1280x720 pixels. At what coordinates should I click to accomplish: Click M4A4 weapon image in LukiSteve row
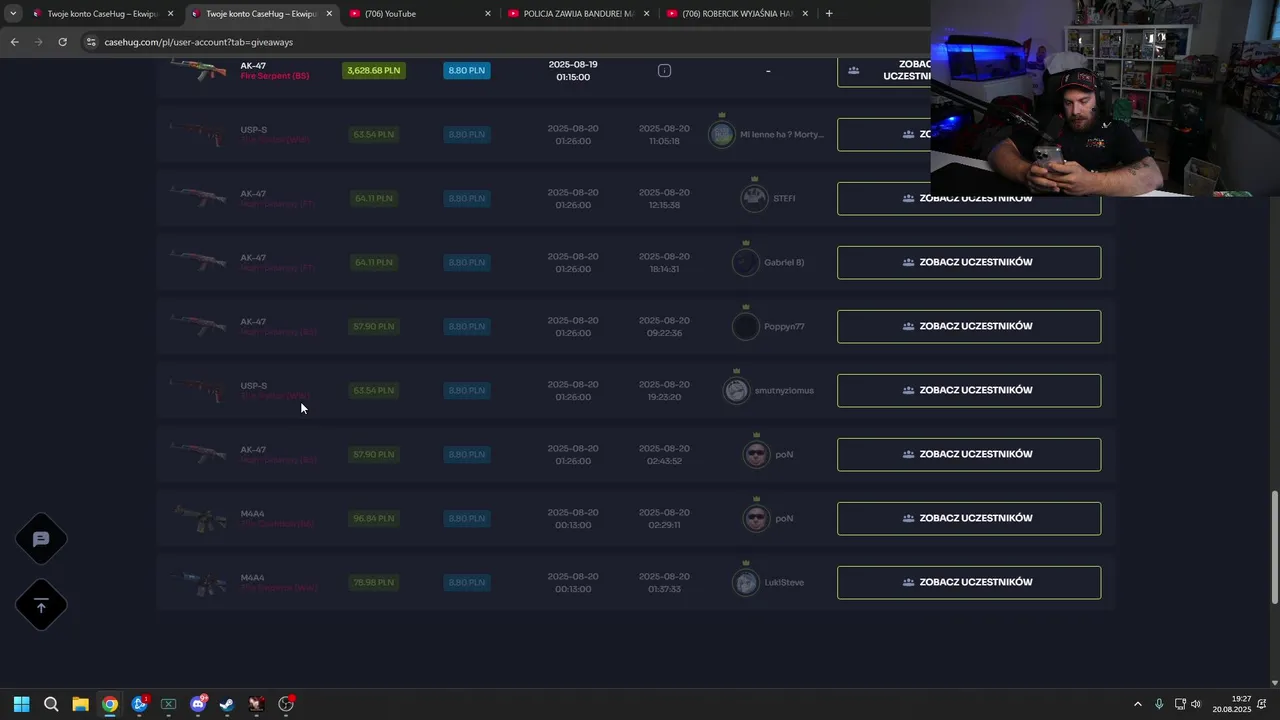tap(198, 581)
